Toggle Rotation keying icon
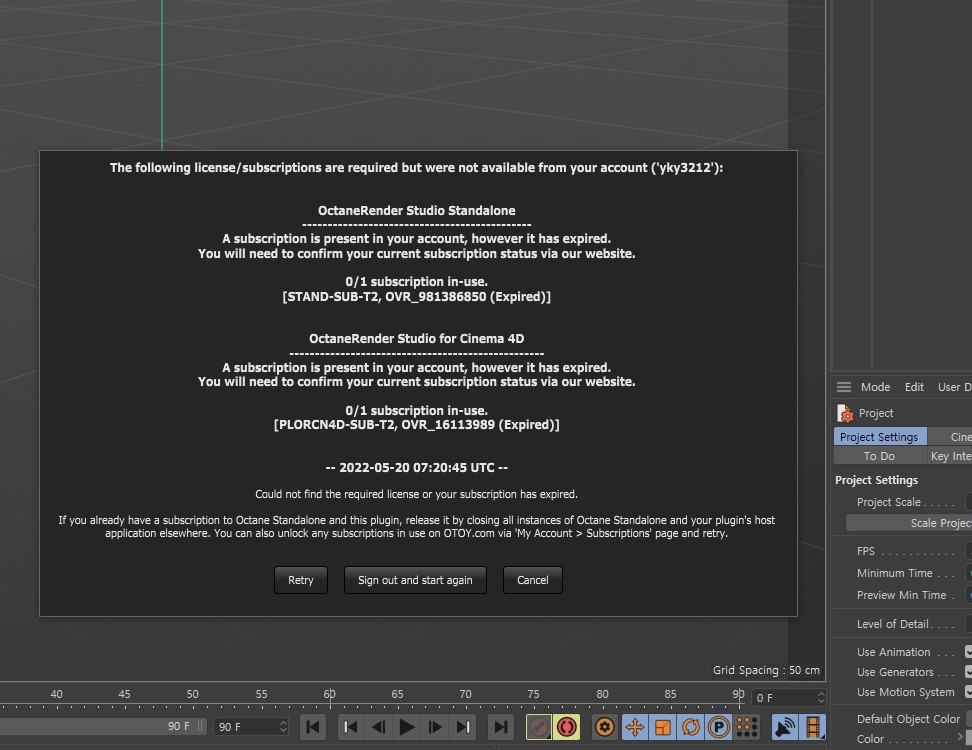 pyautogui.click(x=691, y=727)
